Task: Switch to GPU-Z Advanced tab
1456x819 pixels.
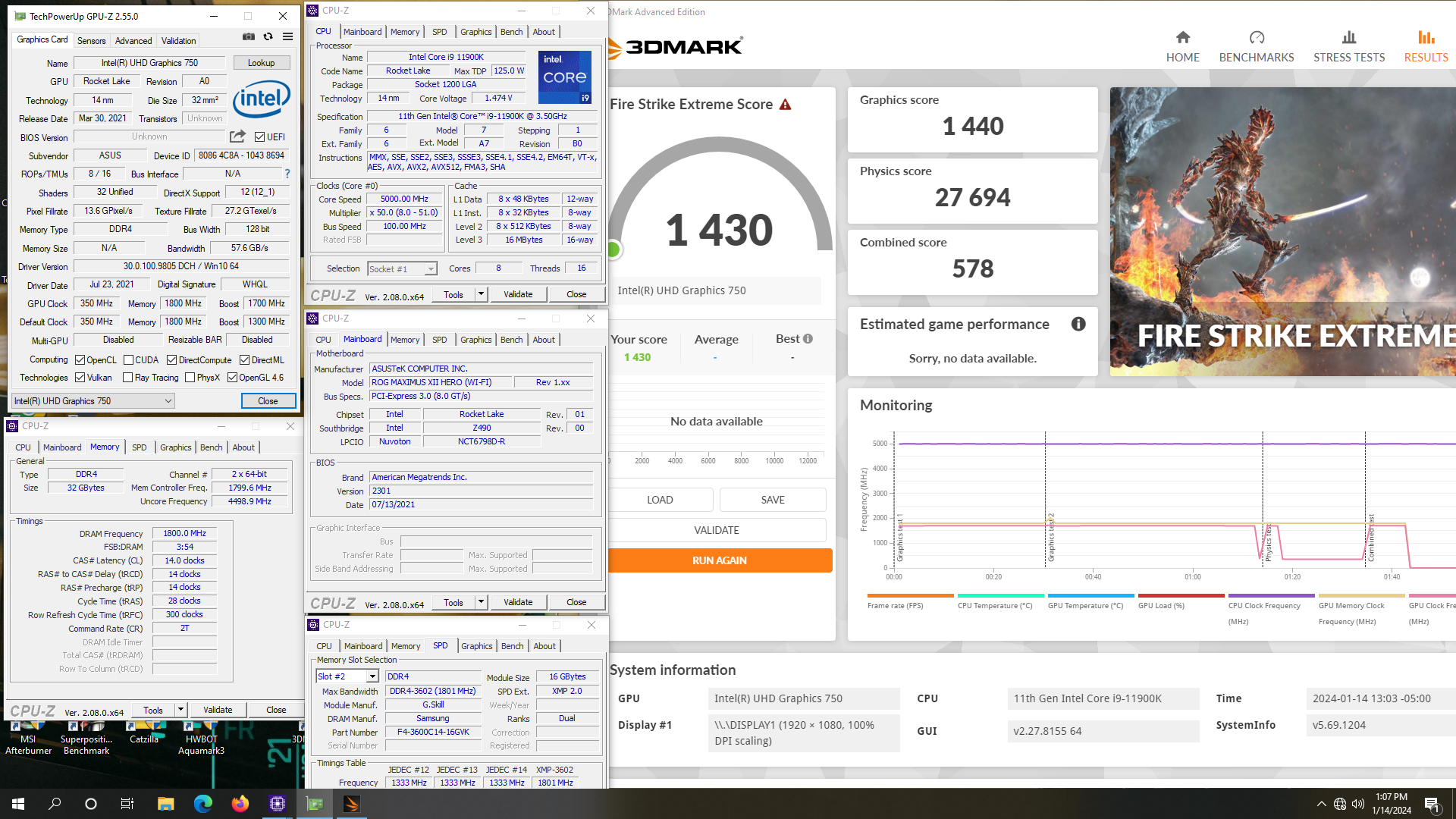Action: pos(133,41)
